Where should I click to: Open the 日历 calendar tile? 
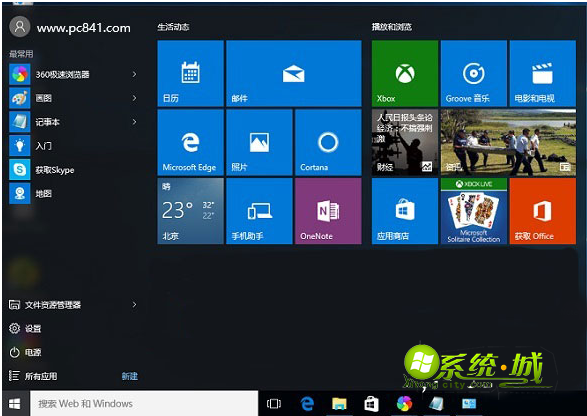click(191, 73)
